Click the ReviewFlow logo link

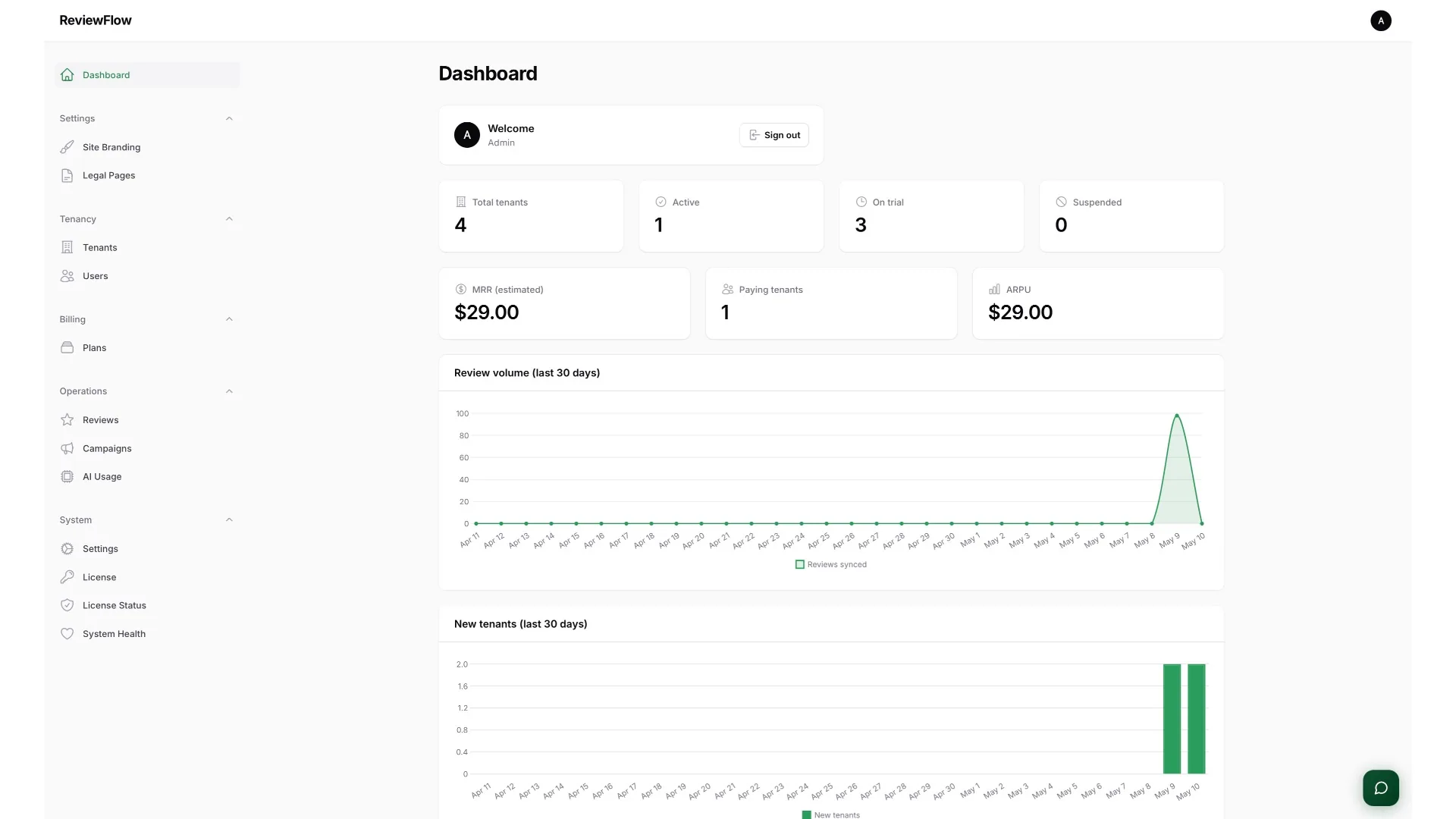(x=96, y=20)
